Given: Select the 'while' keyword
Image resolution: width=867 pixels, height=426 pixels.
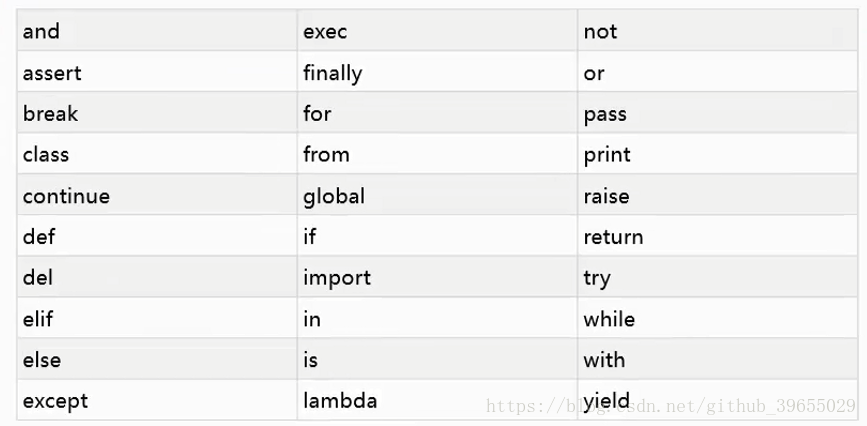Looking at the screenshot, I should coord(609,319).
